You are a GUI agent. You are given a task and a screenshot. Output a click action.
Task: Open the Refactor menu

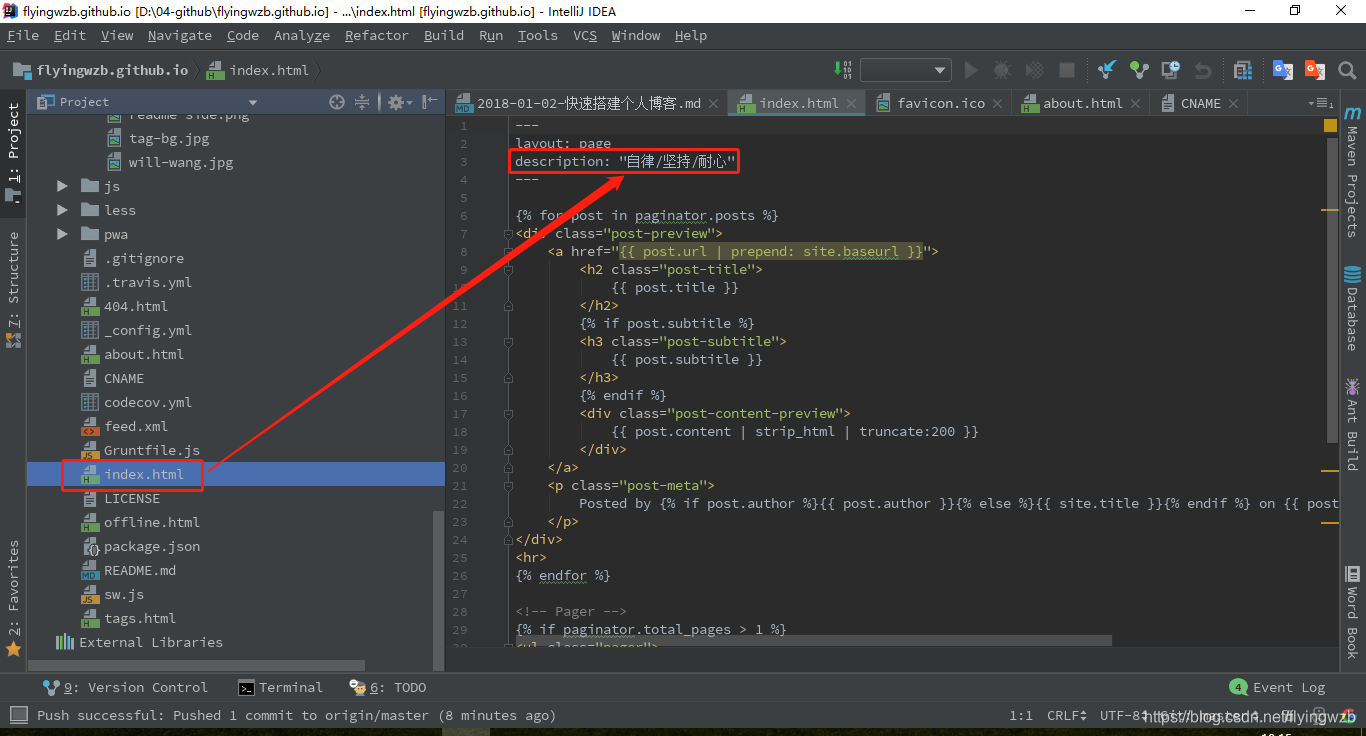pyautogui.click(x=377, y=35)
